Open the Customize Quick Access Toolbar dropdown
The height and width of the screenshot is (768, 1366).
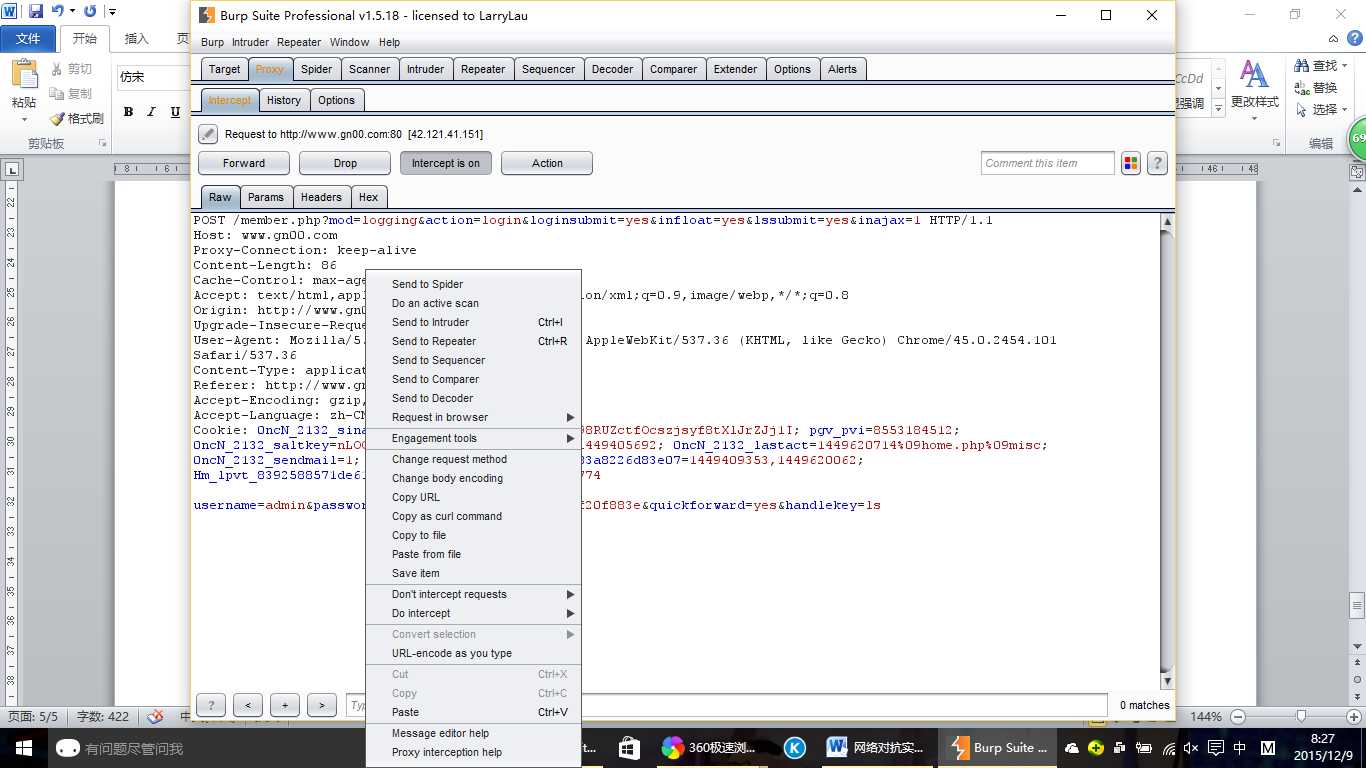coord(111,12)
